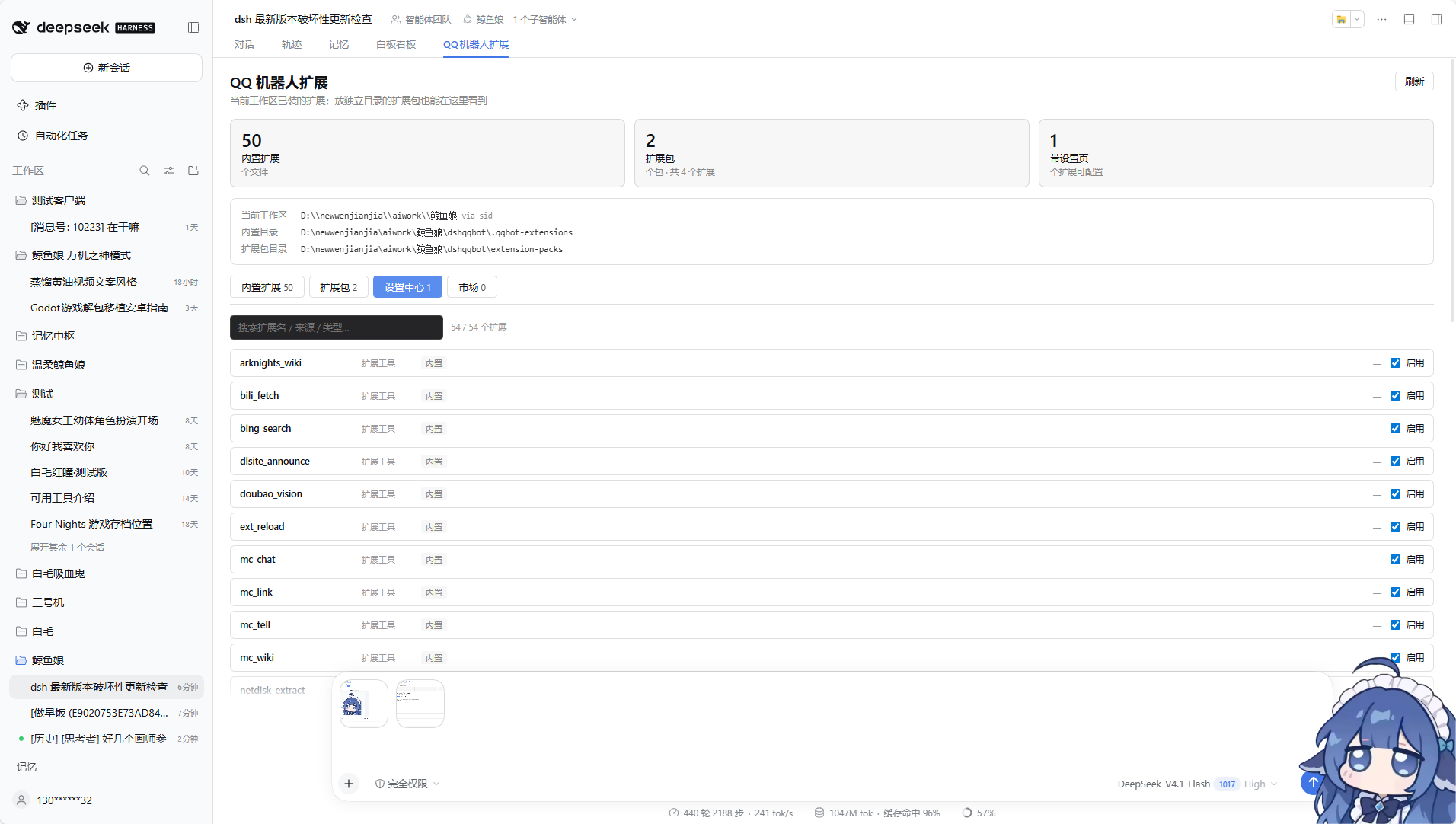The width and height of the screenshot is (1456, 824).
Task: Open the High reasoning effort dropdown
Action: click(1260, 784)
